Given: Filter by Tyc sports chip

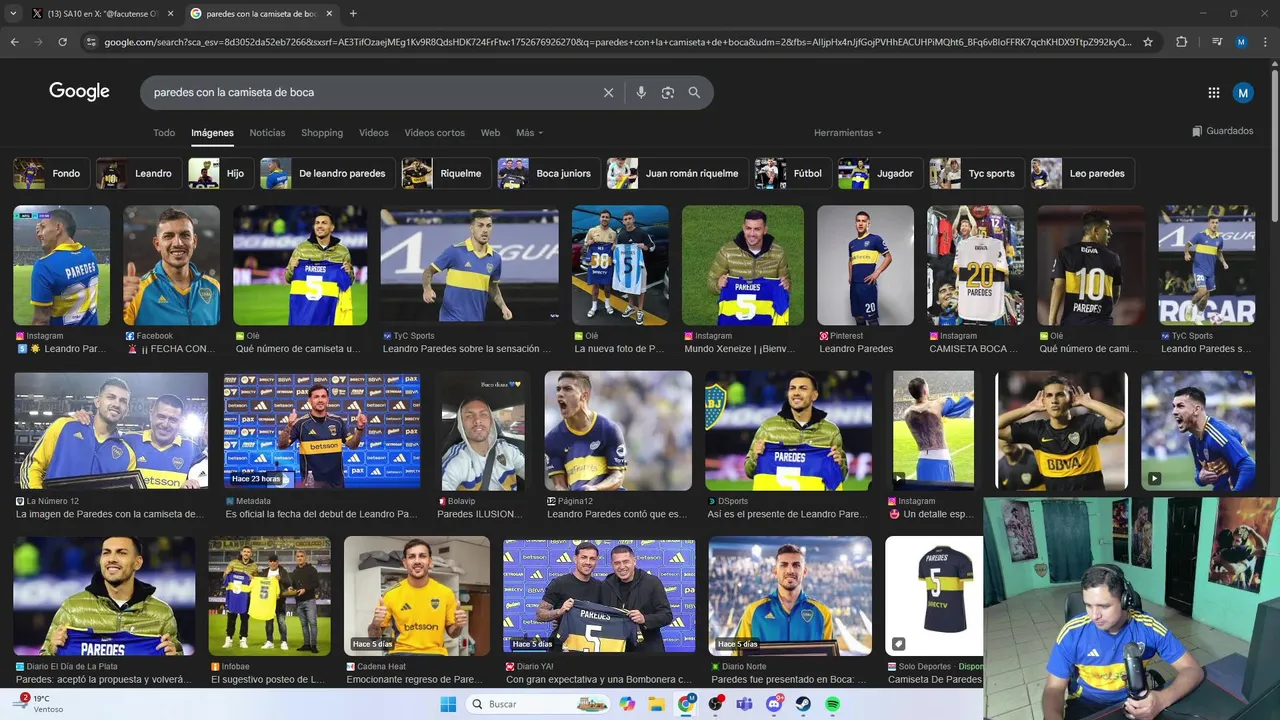Looking at the screenshot, I should (x=976, y=173).
